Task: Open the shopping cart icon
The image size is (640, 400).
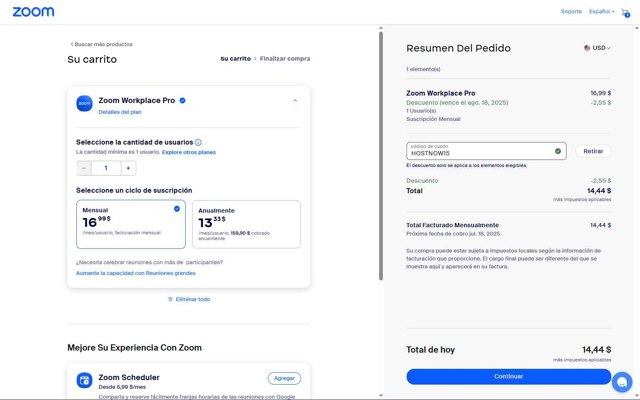Action: pyautogui.click(x=625, y=12)
